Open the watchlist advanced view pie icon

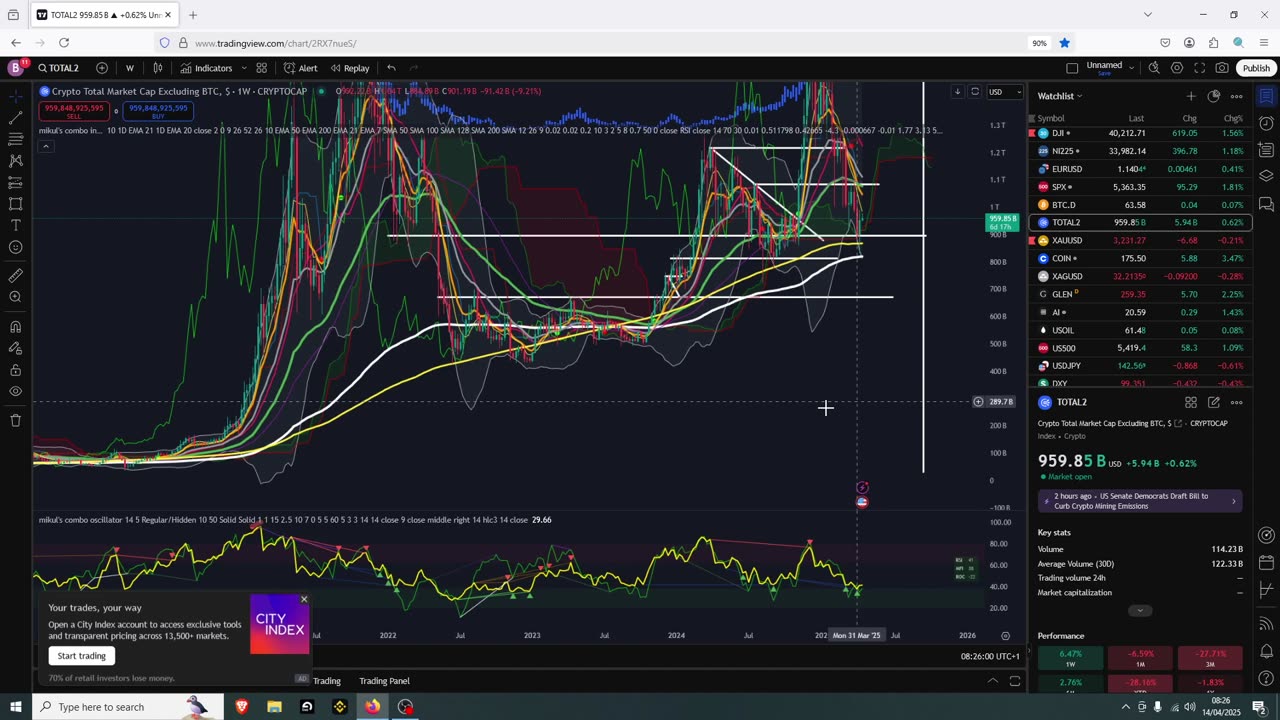pyautogui.click(x=1214, y=96)
